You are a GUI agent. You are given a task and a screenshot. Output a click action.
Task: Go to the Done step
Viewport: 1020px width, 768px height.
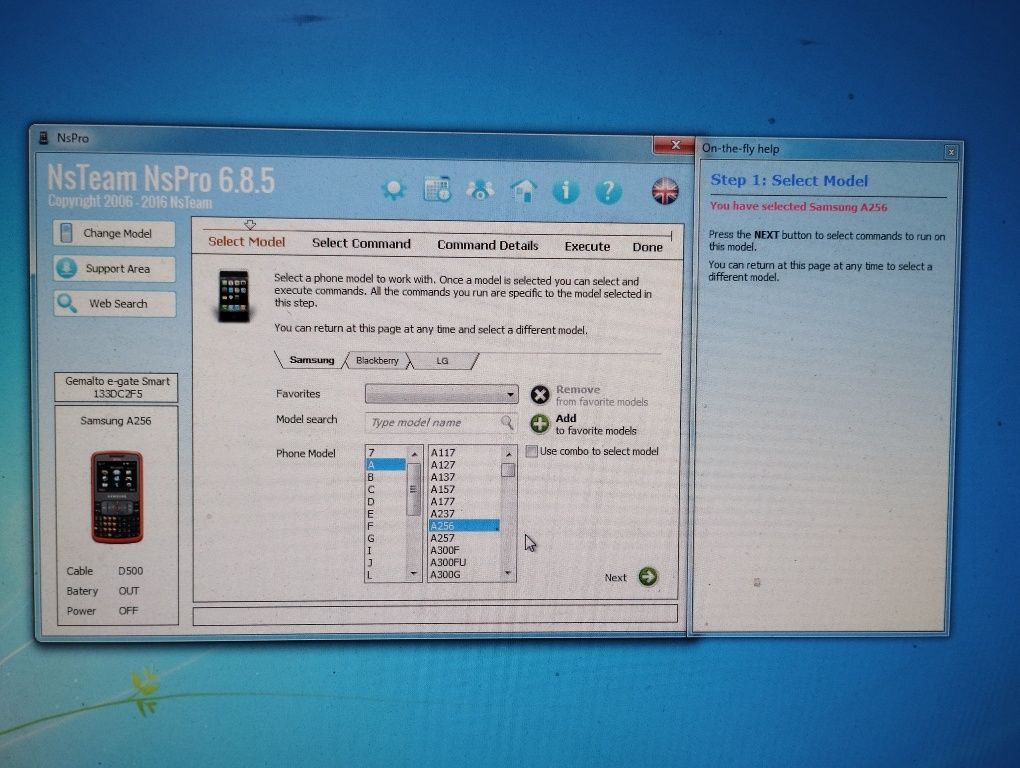click(x=647, y=247)
